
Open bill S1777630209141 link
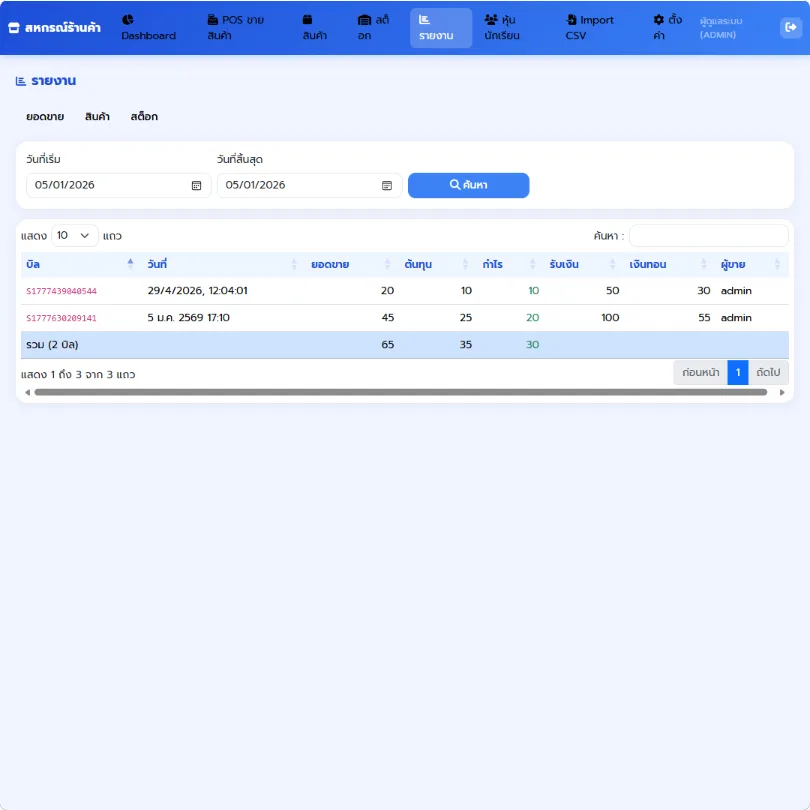(61, 318)
